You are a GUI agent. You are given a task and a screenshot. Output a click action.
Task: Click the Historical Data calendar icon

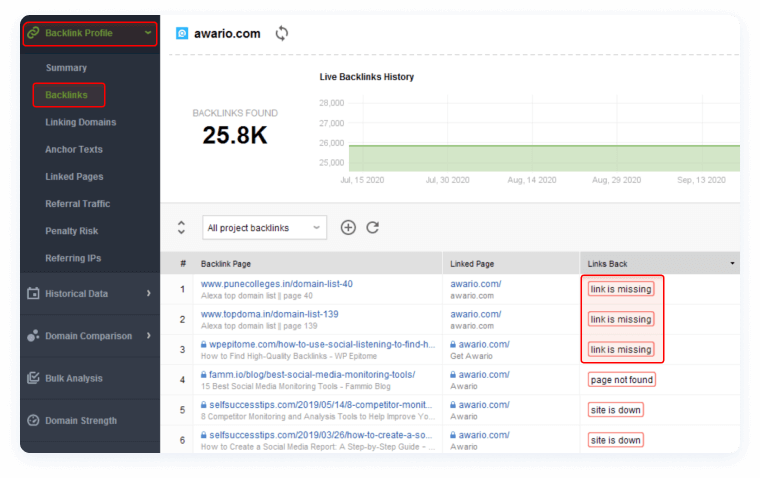[x=33, y=294]
